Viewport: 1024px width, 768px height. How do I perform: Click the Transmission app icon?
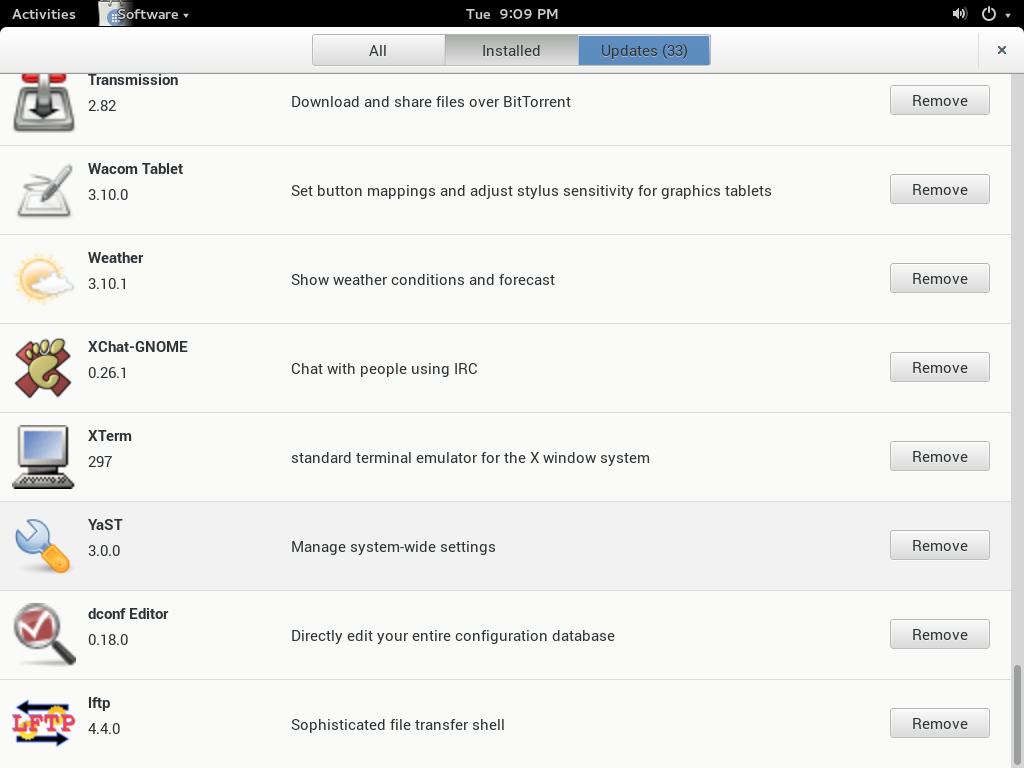pos(44,102)
